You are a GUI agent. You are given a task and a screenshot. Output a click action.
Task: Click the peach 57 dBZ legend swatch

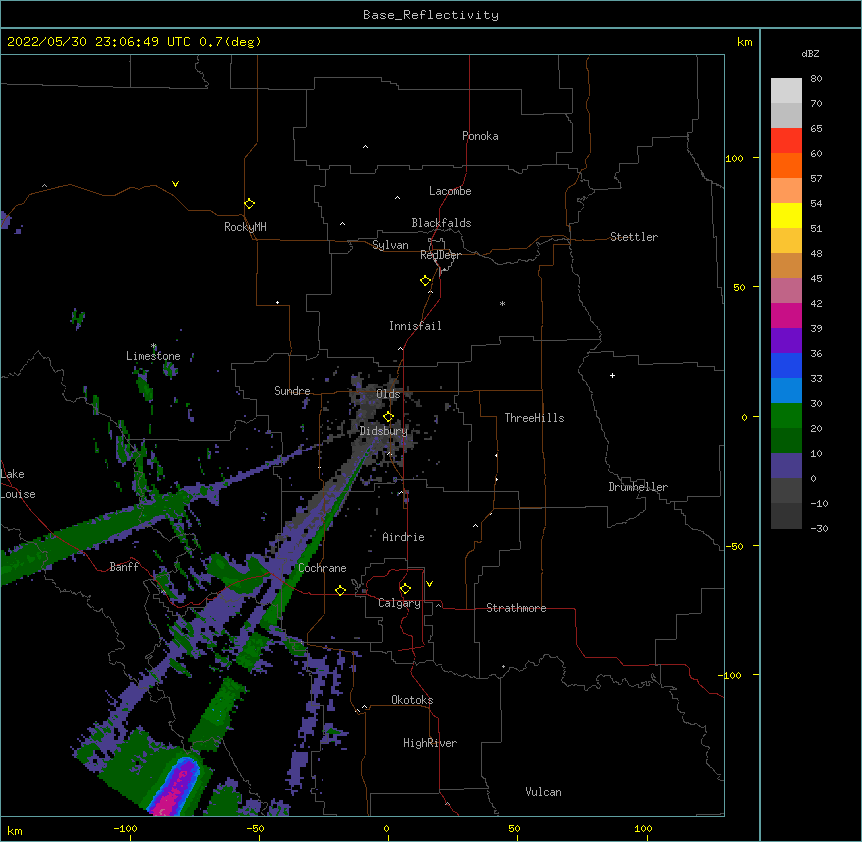pos(786,190)
